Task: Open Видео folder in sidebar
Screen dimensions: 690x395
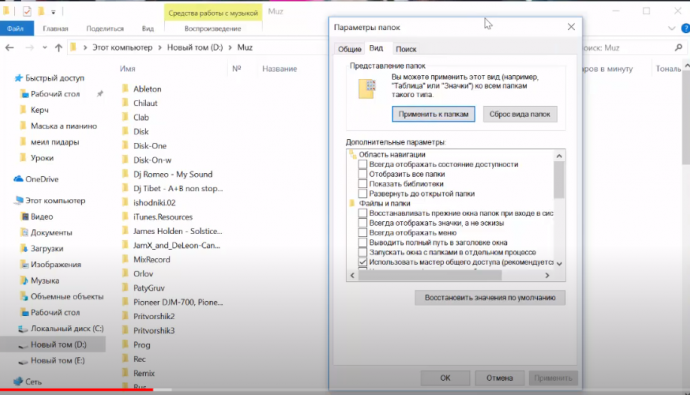Action: pos(37,216)
